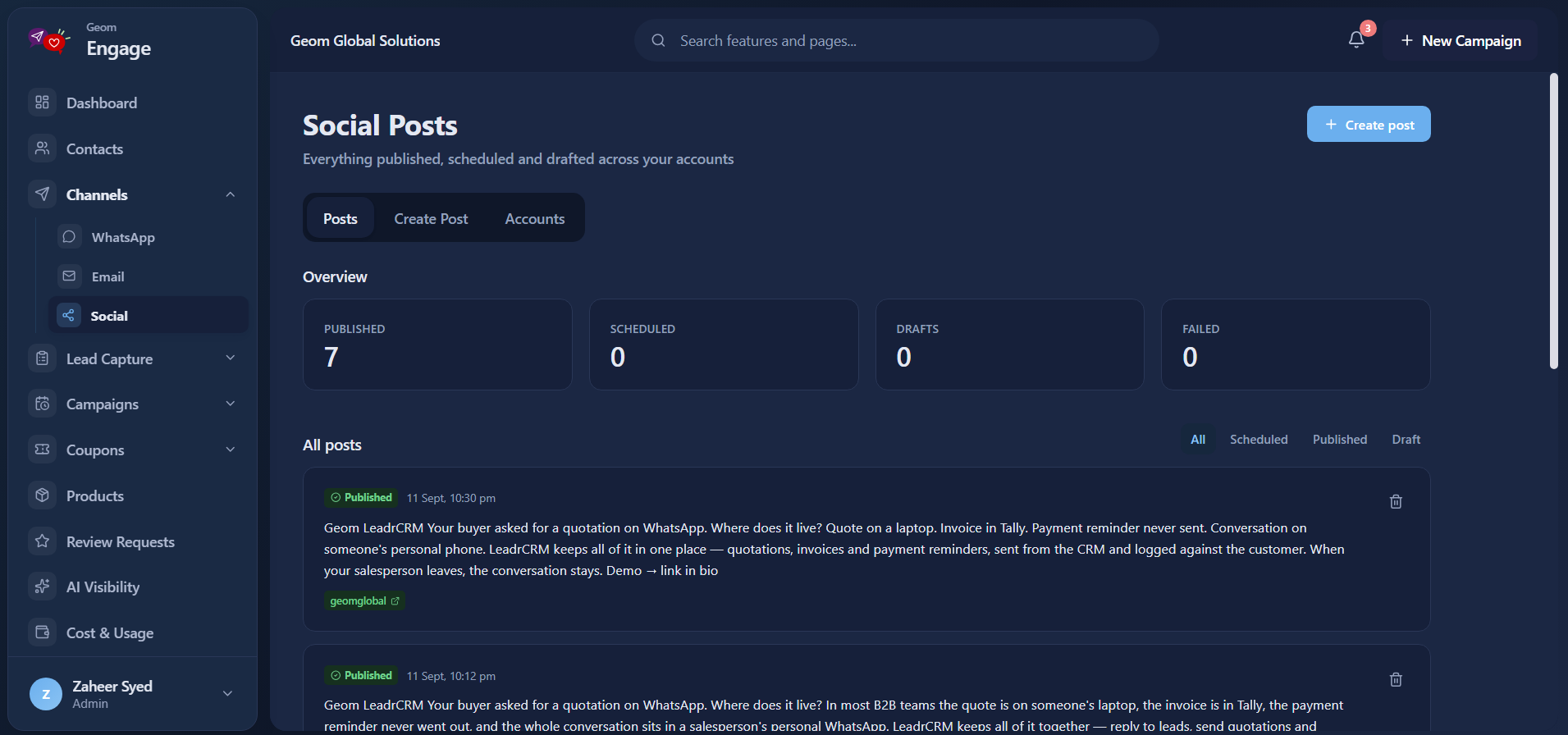Click the Campaigns calendar icon
The height and width of the screenshot is (735, 1568).
(x=42, y=404)
